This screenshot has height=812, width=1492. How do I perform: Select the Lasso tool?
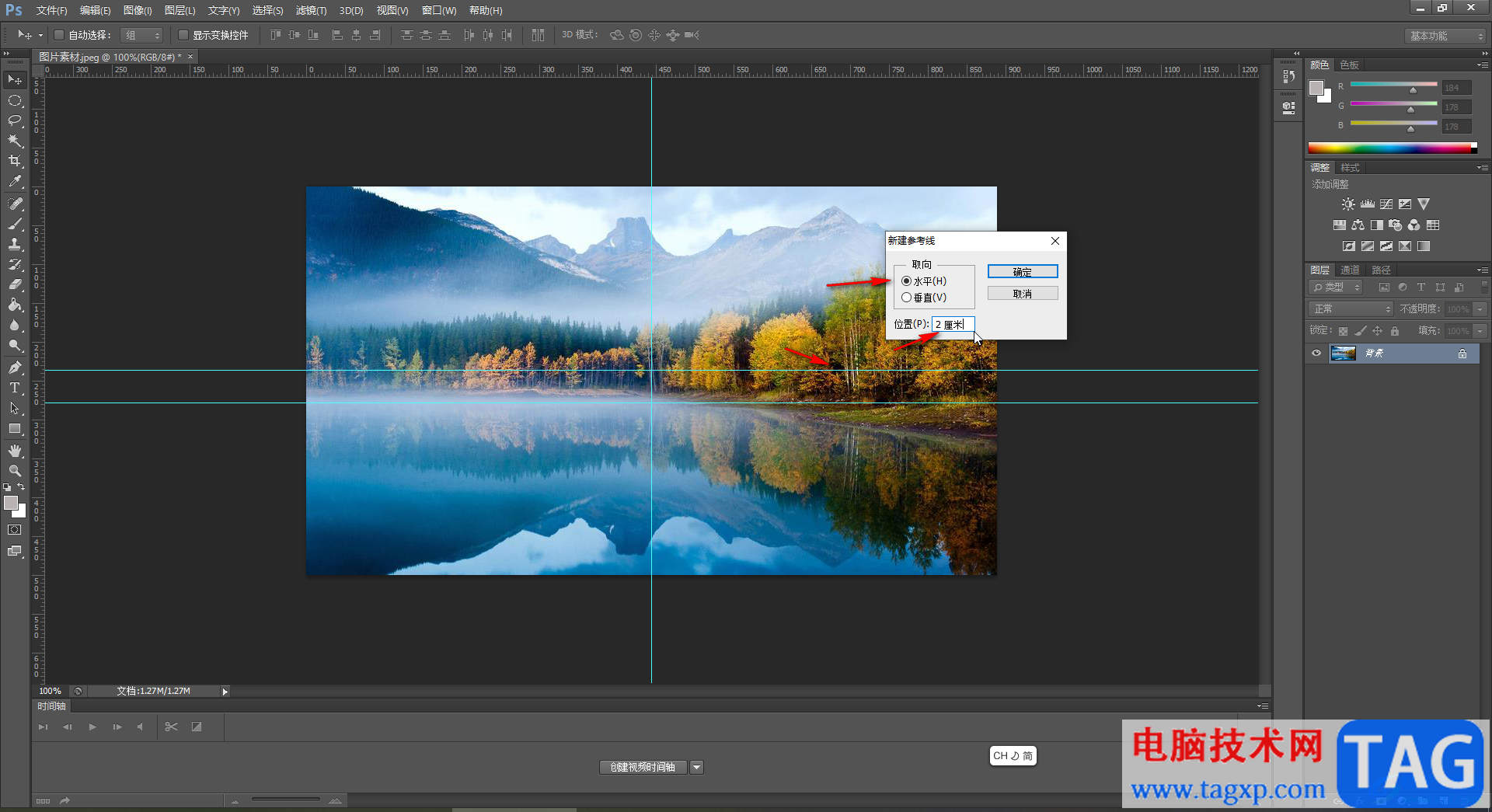pos(15,120)
